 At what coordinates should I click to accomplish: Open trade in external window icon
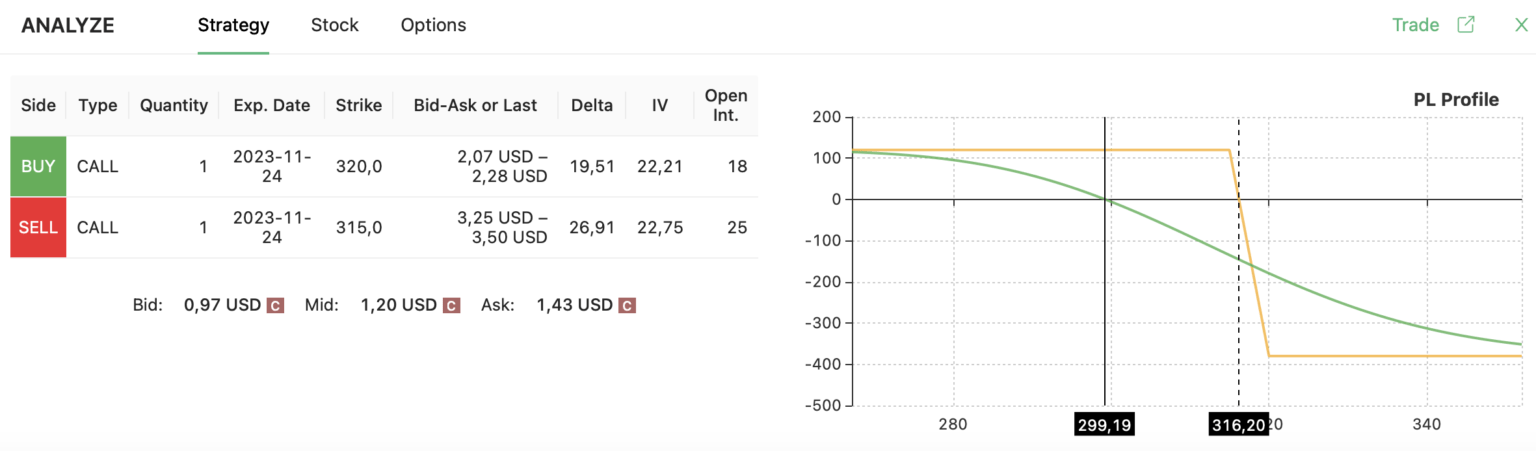click(1466, 25)
